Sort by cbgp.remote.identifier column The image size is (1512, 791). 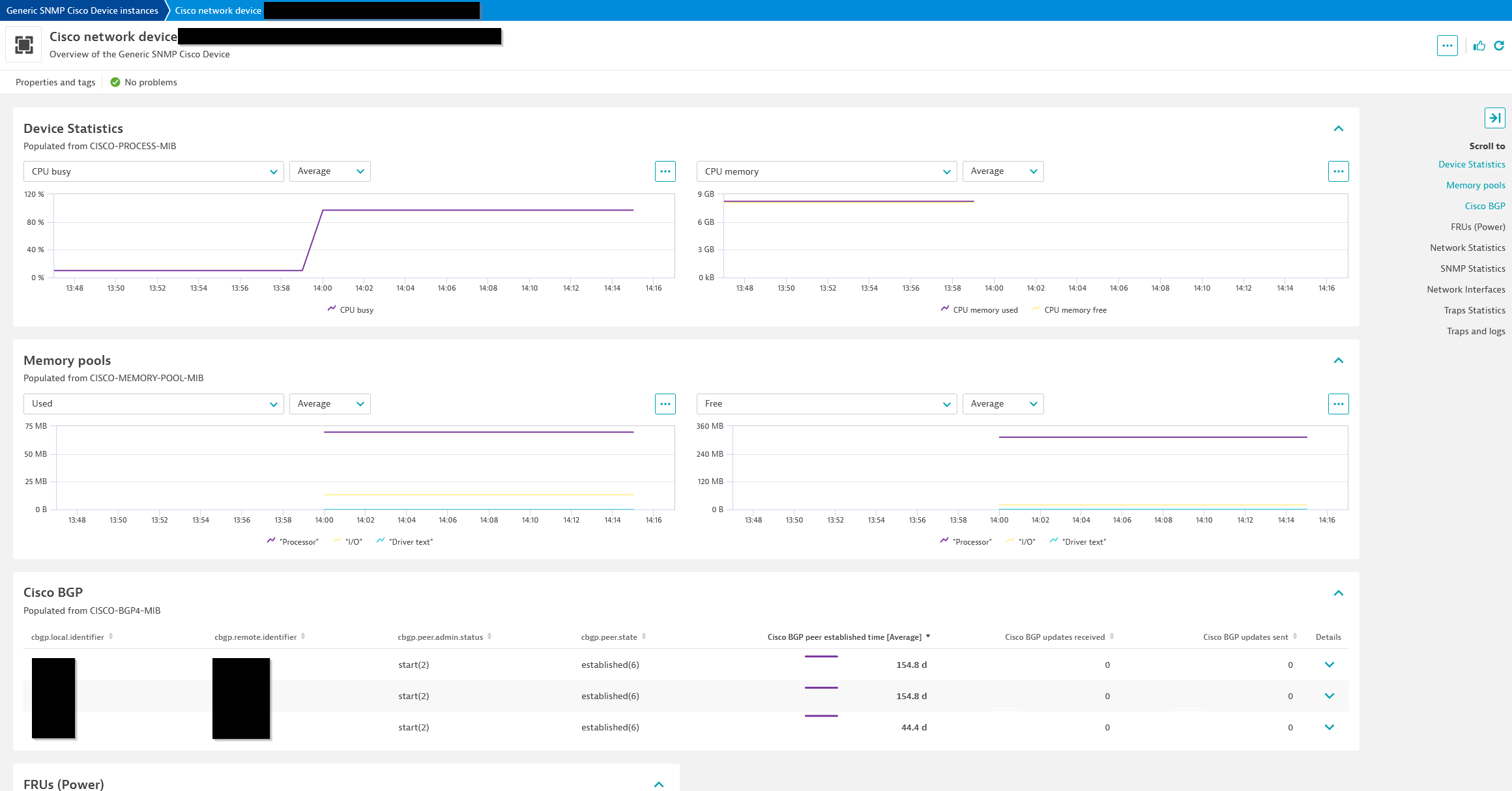pyautogui.click(x=259, y=637)
